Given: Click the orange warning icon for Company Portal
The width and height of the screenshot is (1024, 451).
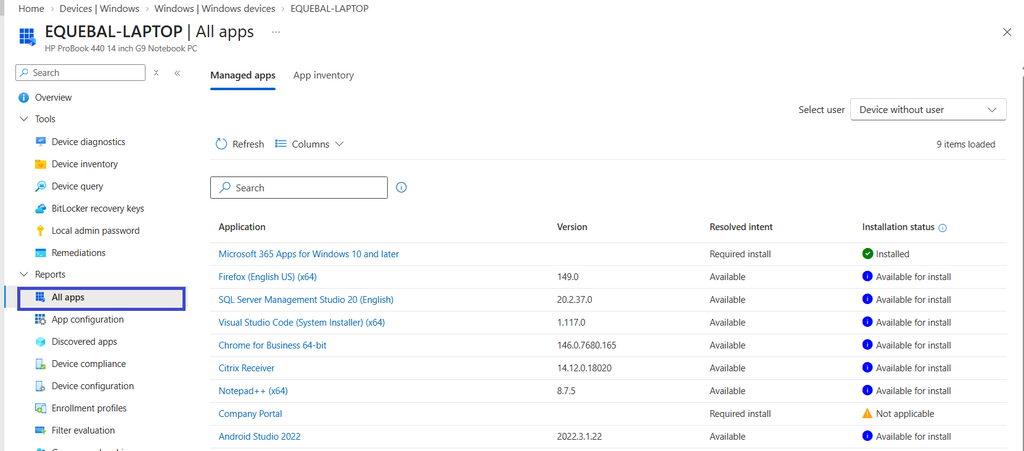Looking at the screenshot, I should pos(867,413).
